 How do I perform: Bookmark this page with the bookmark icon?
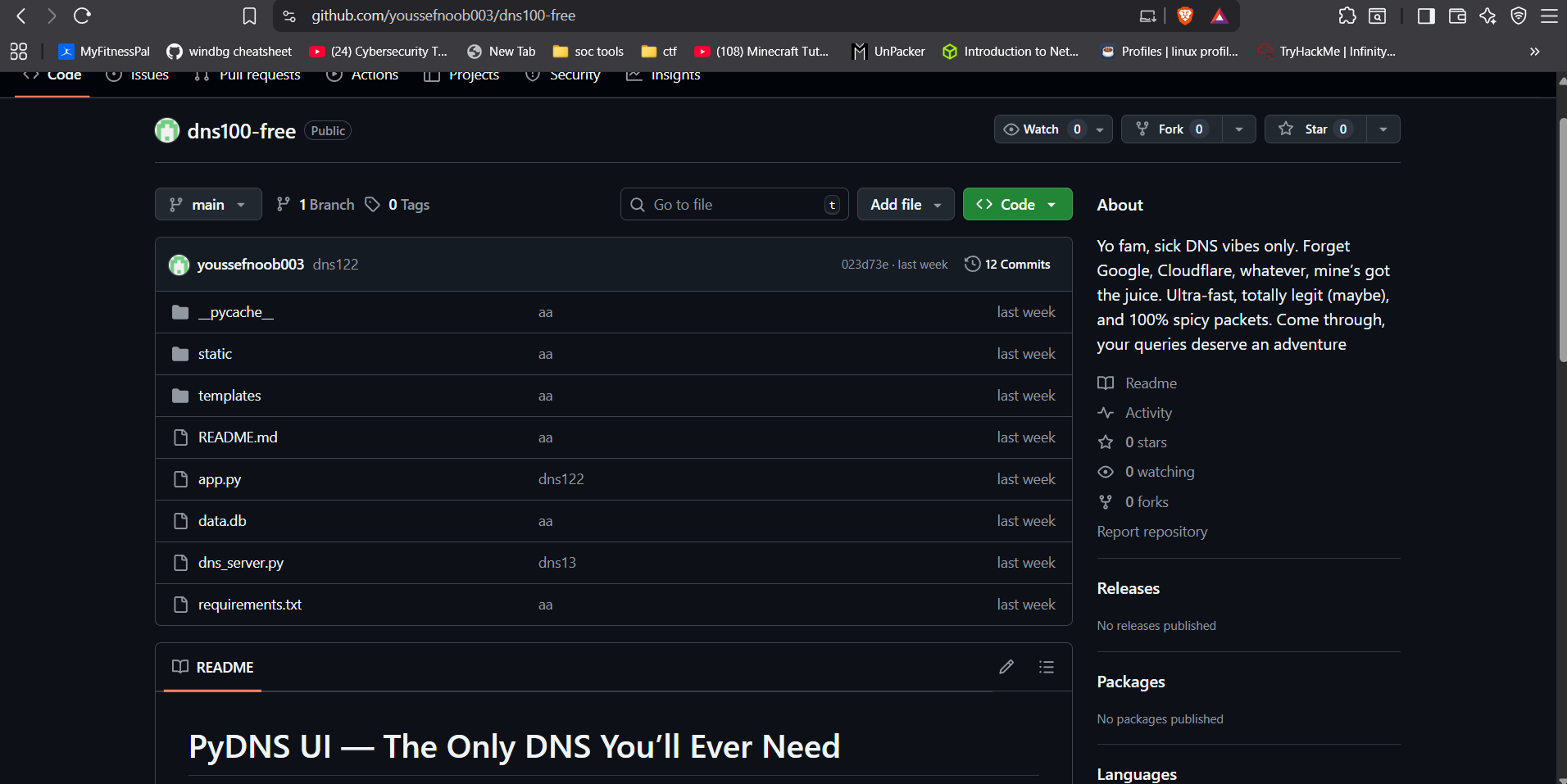click(249, 16)
